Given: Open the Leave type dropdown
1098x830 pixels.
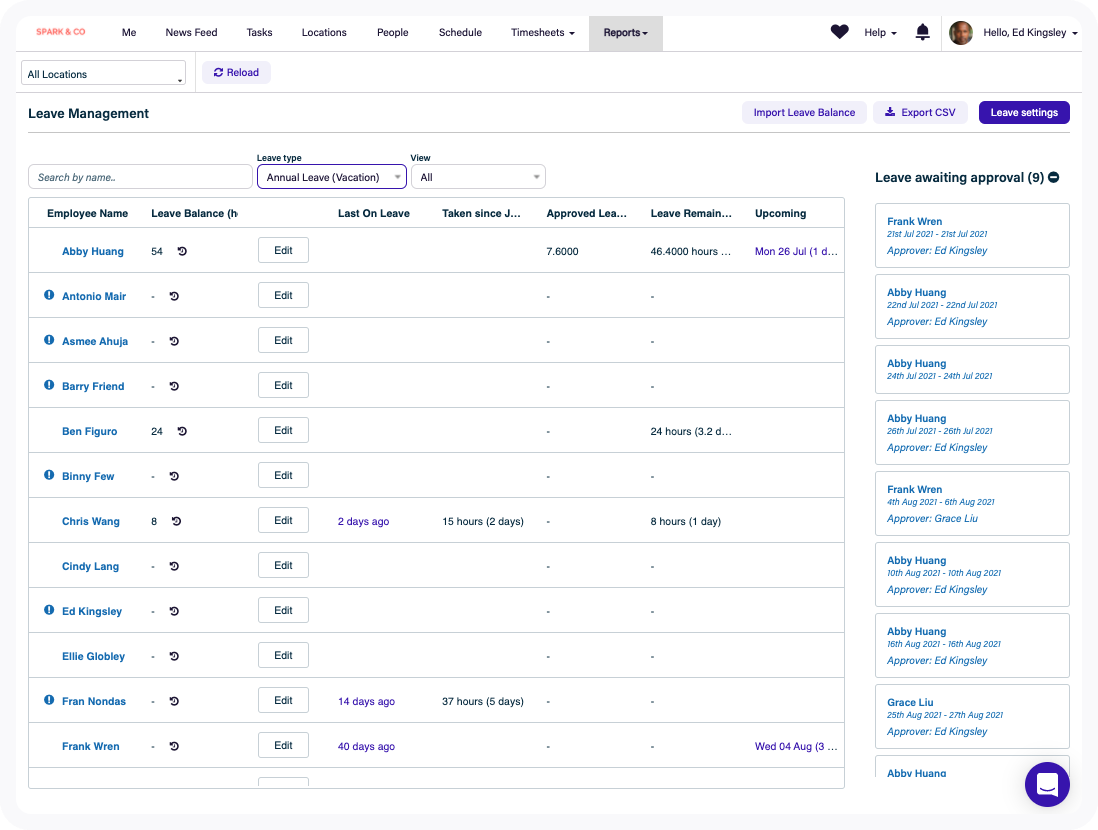Looking at the screenshot, I should click(x=331, y=177).
